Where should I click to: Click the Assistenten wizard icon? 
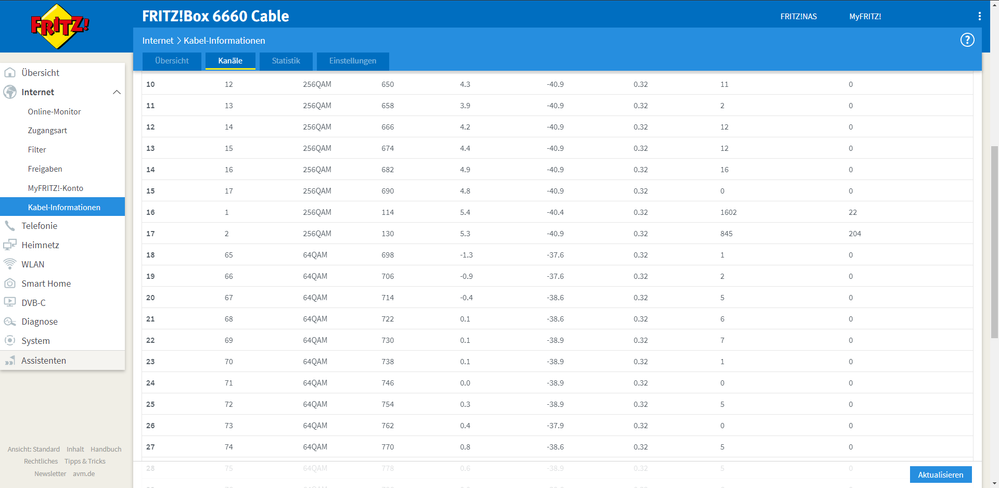click(10, 361)
